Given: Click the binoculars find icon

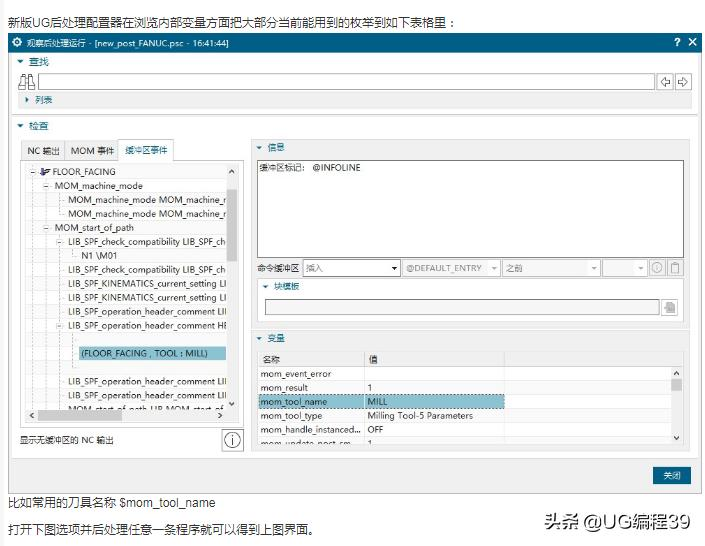Looking at the screenshot, I should pos(27,82).
